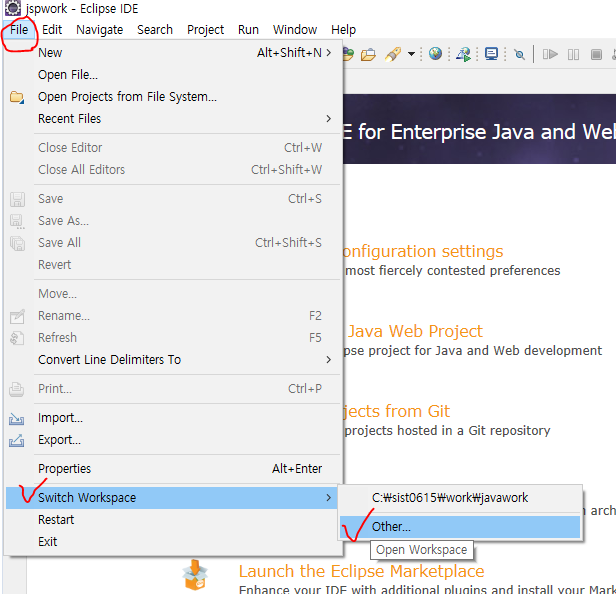Open the Search menu
616x594 pixels.
(155, 30)
